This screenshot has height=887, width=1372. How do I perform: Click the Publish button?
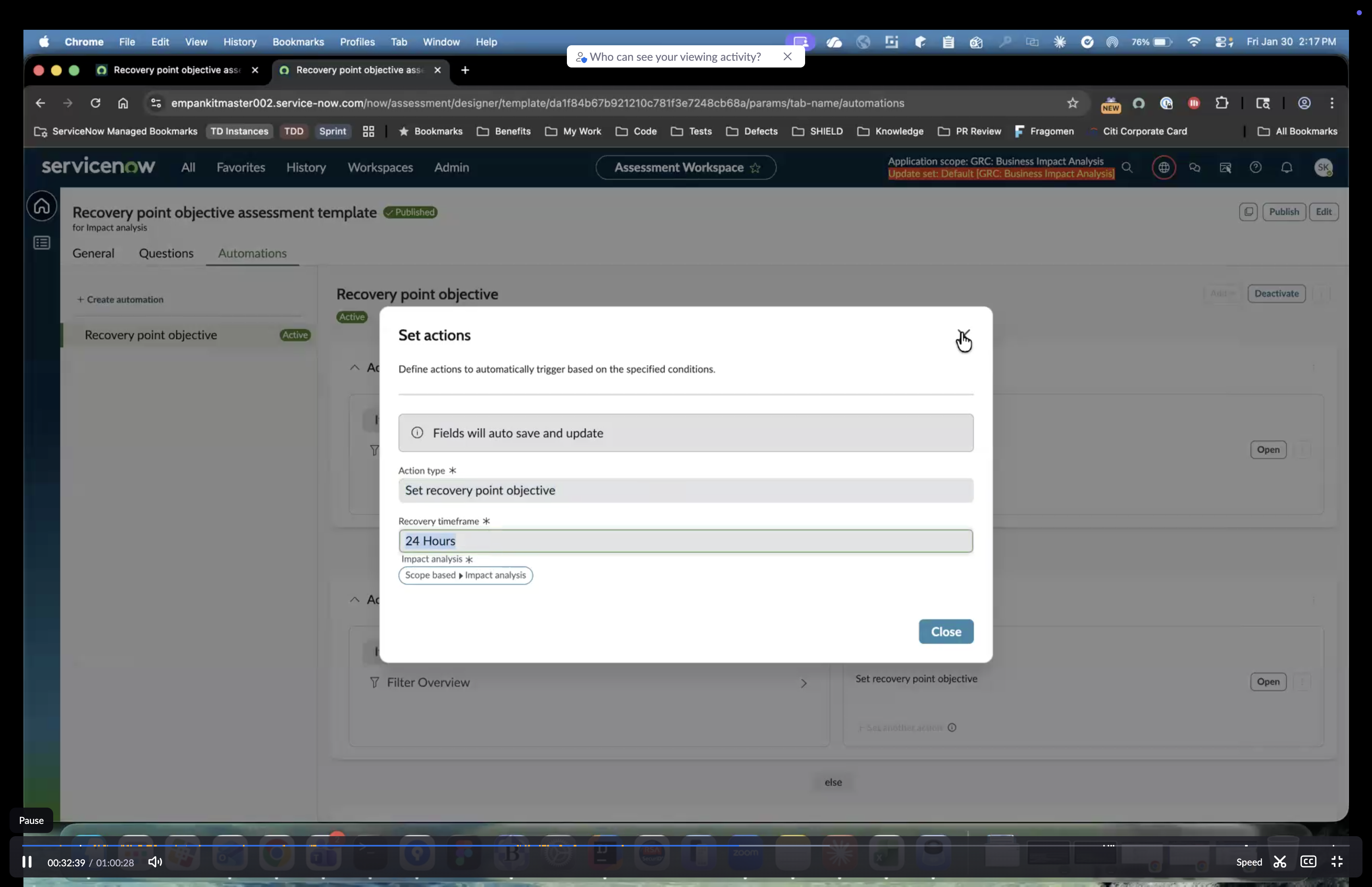(1283, 211)
